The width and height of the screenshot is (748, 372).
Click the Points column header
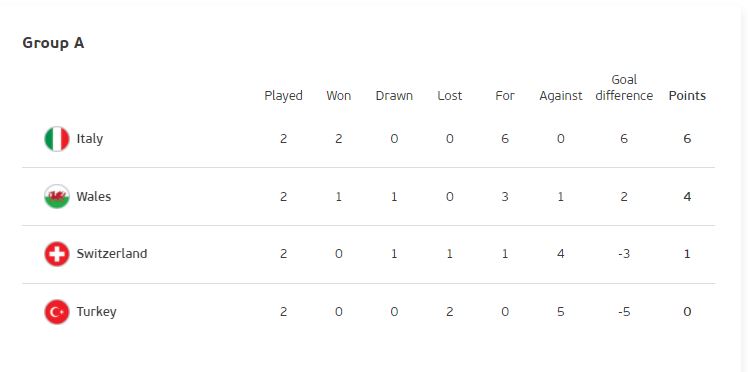687,96
